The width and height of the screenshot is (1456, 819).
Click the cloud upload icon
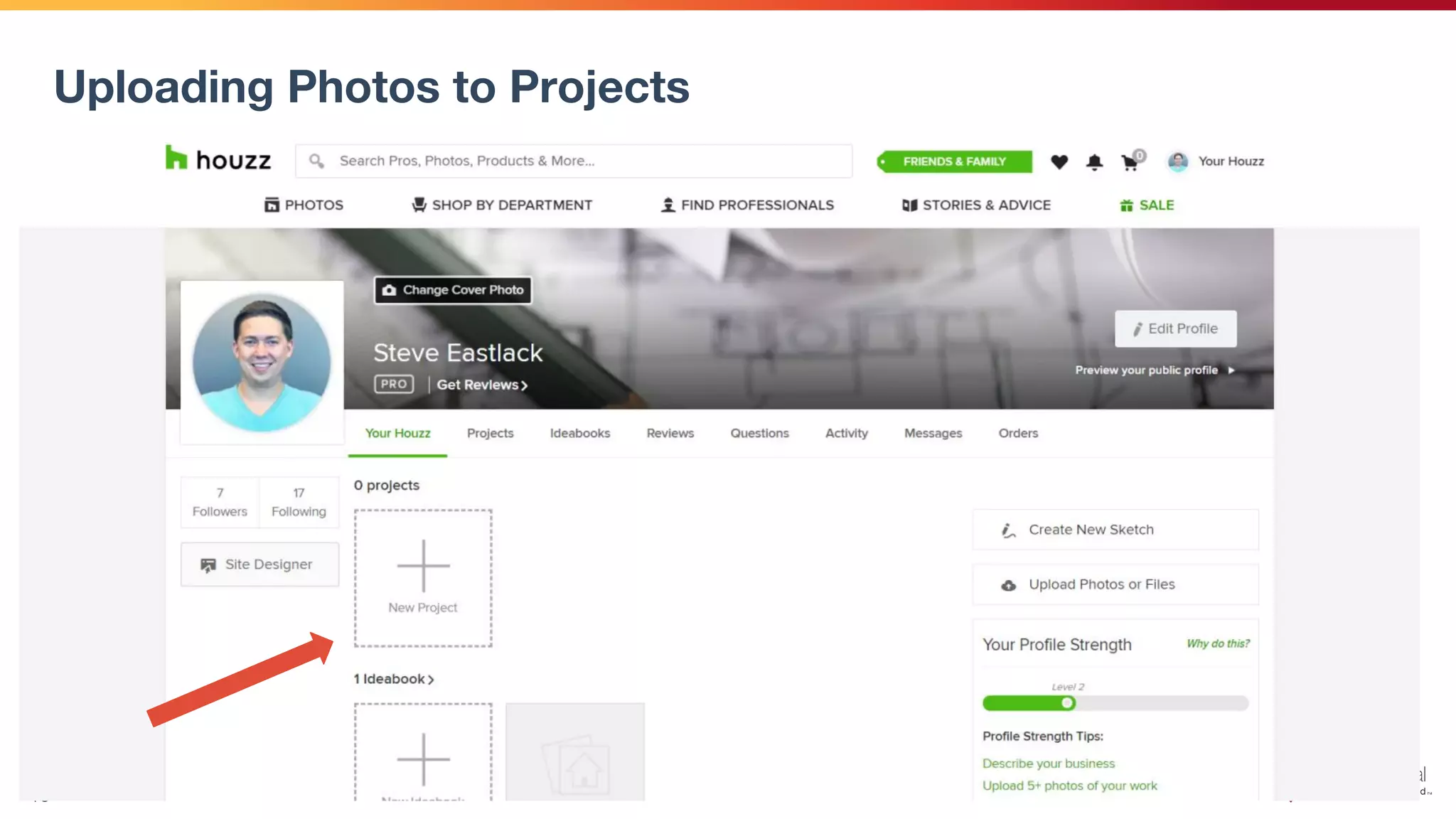coord(1008,586)
